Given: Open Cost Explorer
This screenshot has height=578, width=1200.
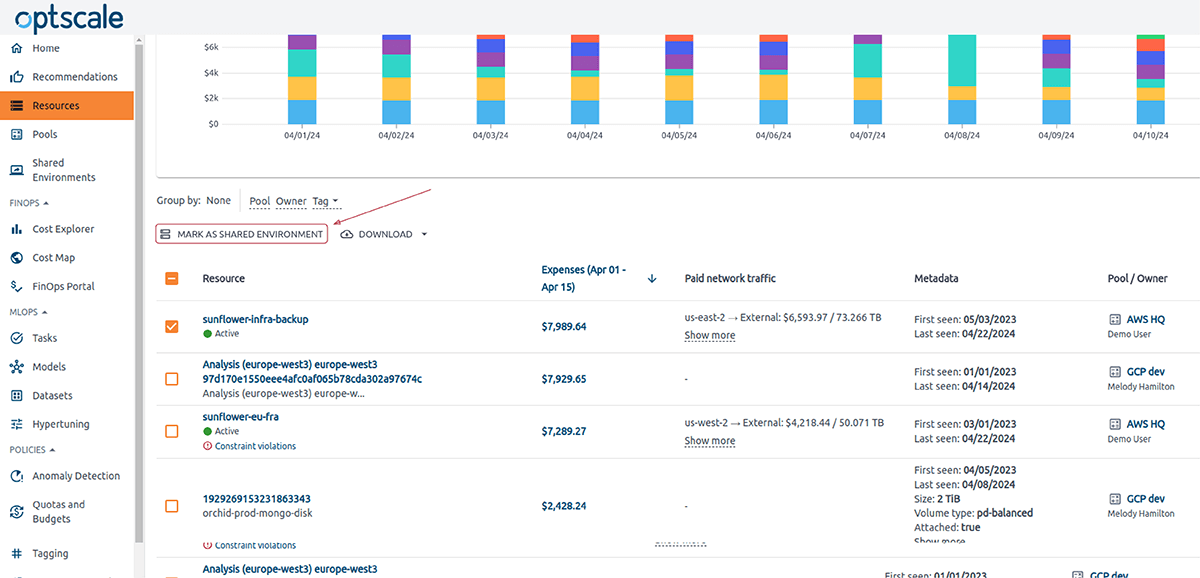Looking at the screenshot, I should click(62, 228).
